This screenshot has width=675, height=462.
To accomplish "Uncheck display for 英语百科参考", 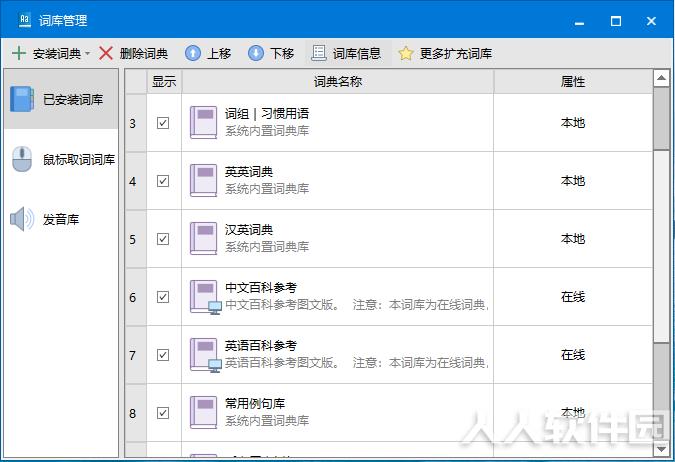I will coord(163,355).
